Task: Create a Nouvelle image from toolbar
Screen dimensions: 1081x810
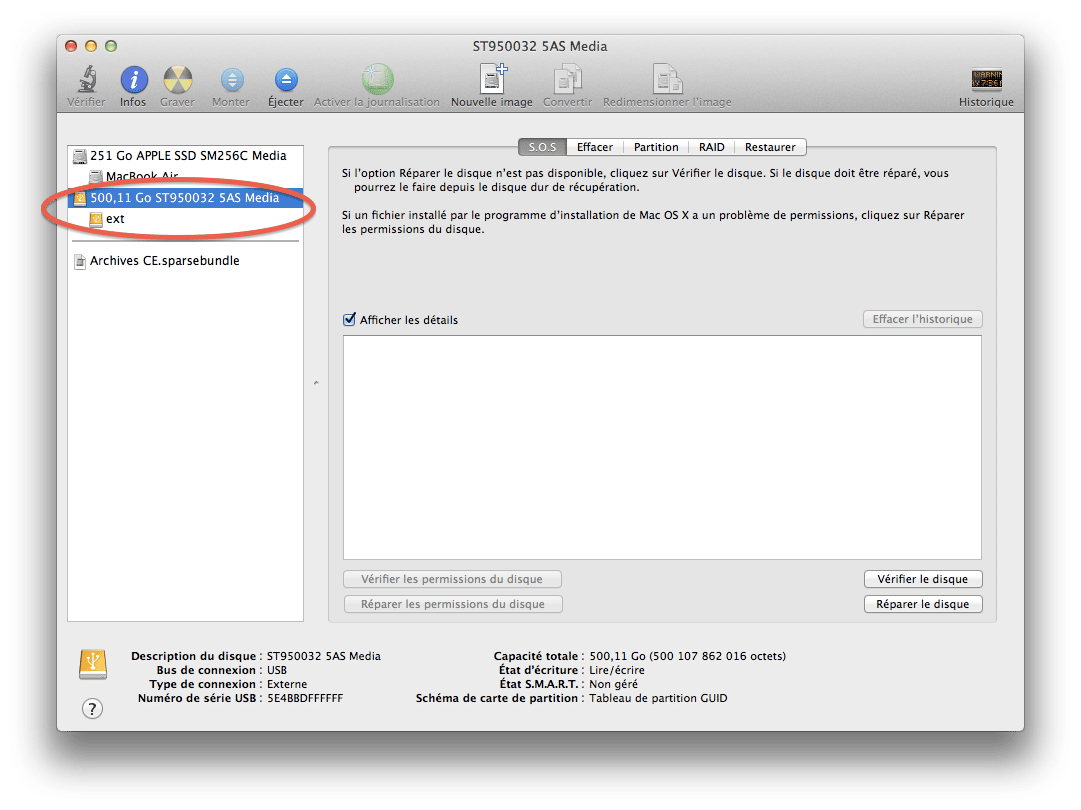Action: click(492, 79)
